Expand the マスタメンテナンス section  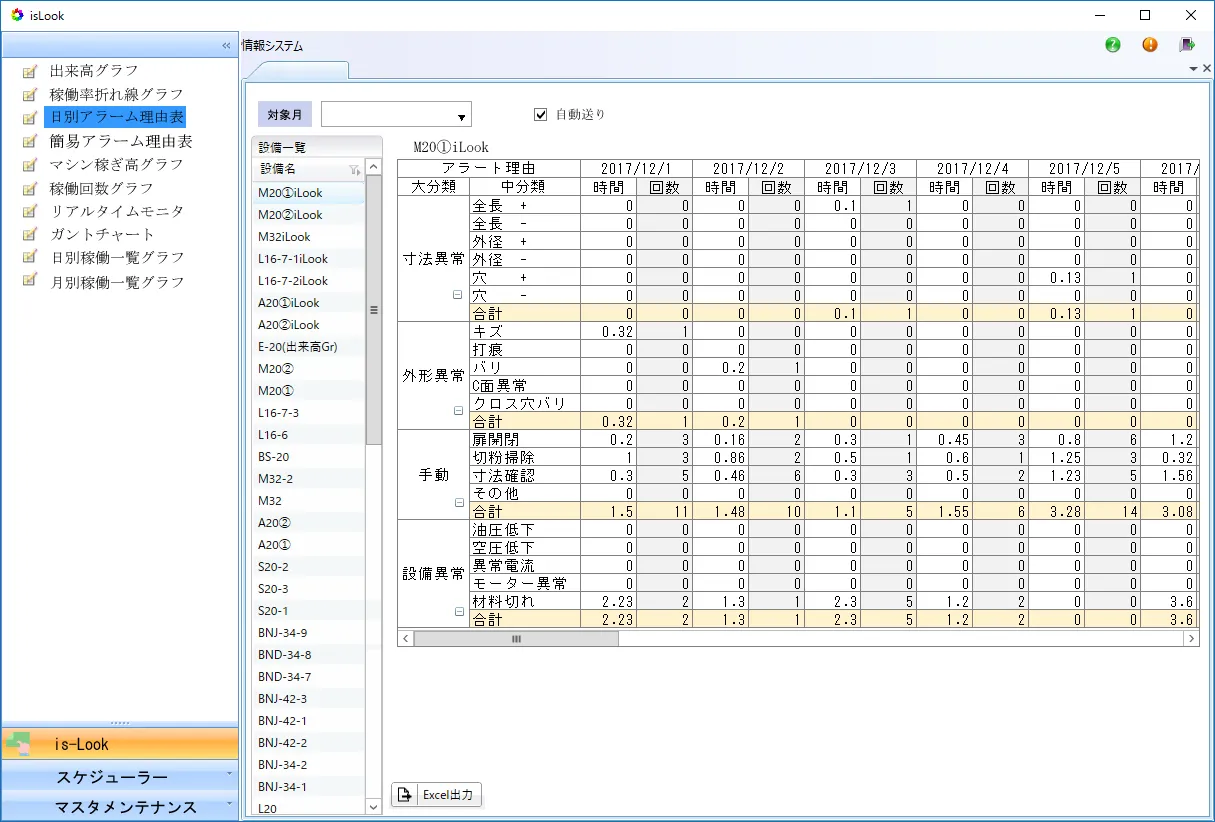click(120, 807)
